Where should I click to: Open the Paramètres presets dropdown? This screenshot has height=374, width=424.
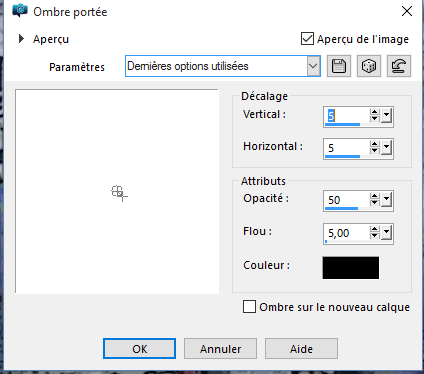[x=313, y=66]
